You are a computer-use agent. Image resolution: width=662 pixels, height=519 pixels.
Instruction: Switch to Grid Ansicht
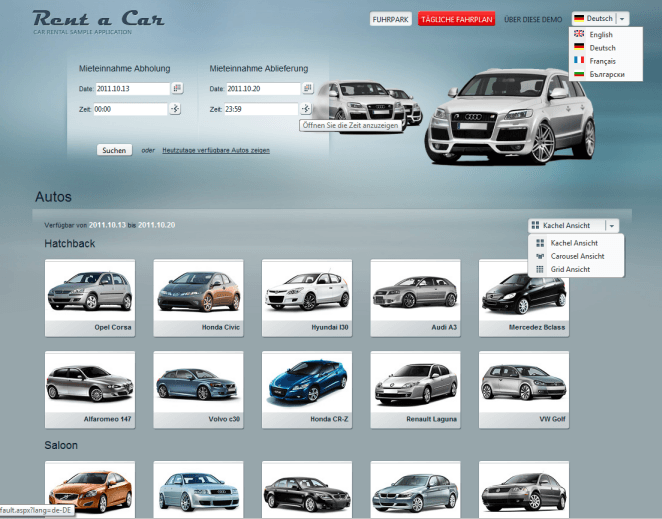[x=576, y=269]
